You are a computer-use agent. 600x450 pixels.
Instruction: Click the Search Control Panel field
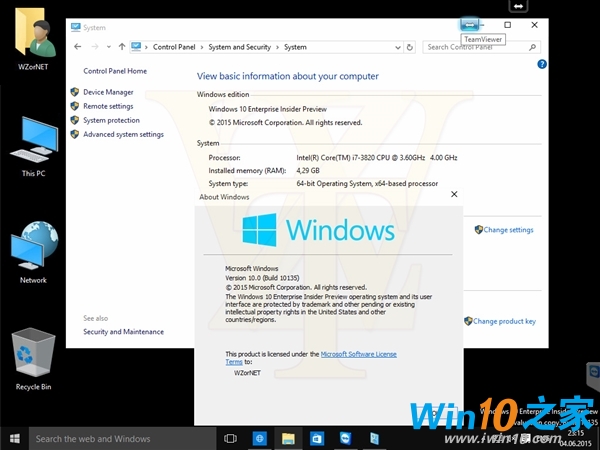point(482,46)
